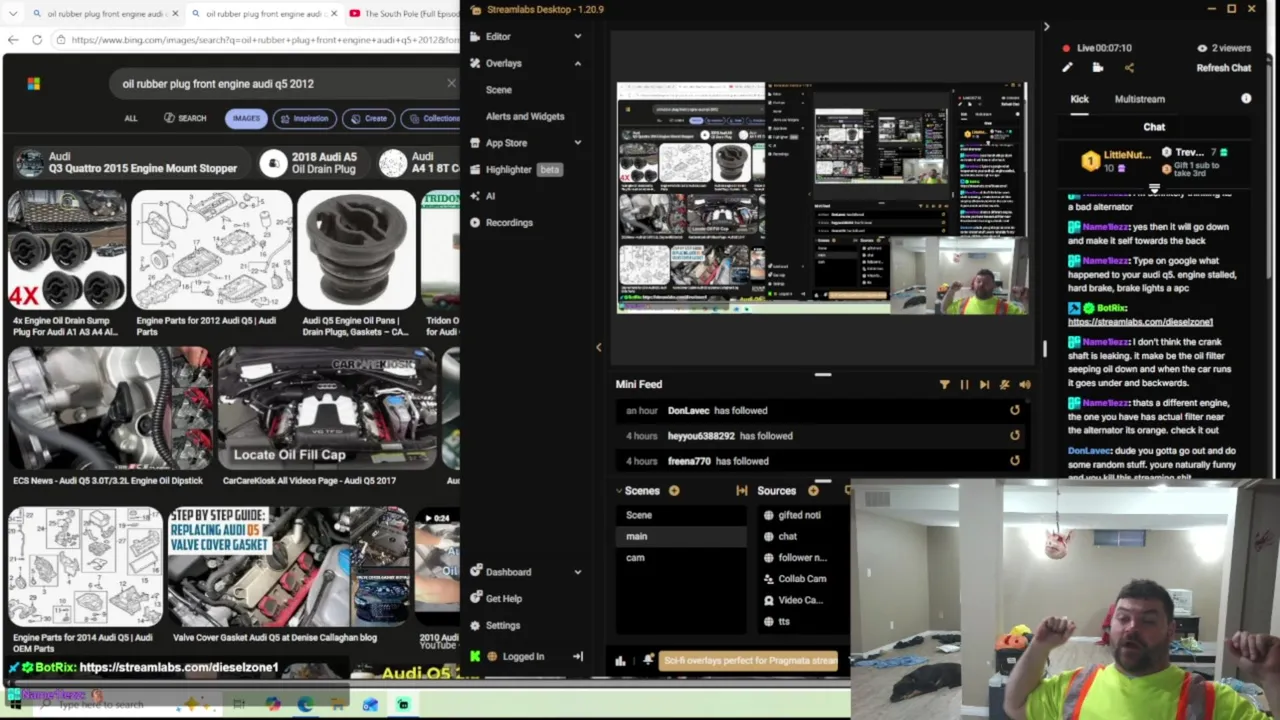Select the main scene
The image size is (1280, 720).
680,536
